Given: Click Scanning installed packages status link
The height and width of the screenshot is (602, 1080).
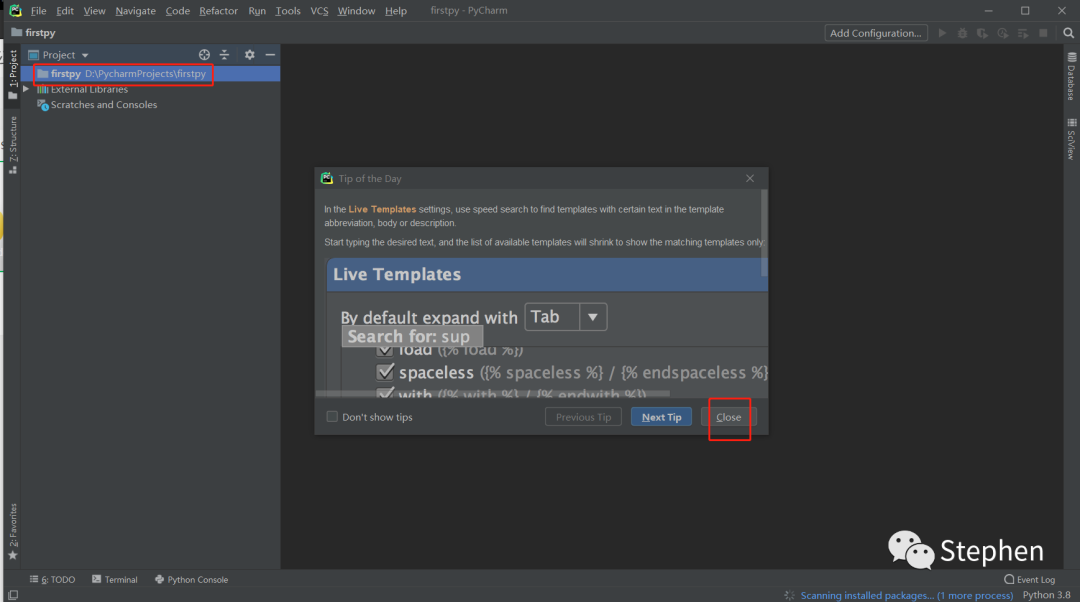Looking at the screenshot, I should [906, 595].
